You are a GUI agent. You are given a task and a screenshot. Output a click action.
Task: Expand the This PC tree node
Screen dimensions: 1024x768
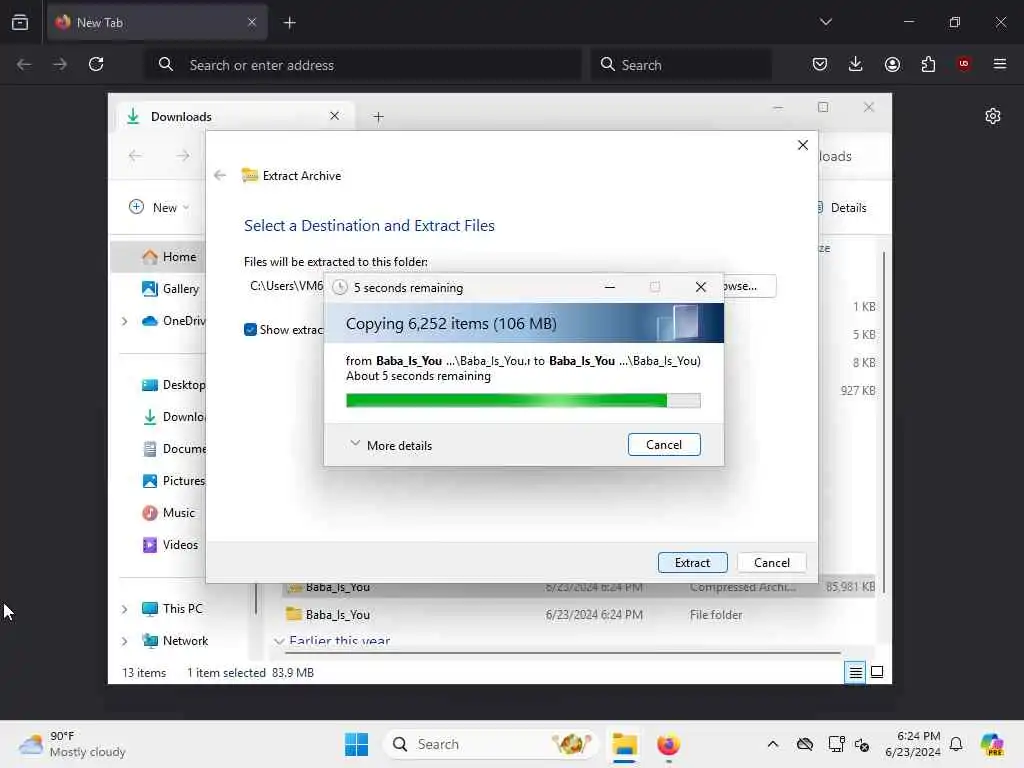(124, 609)
